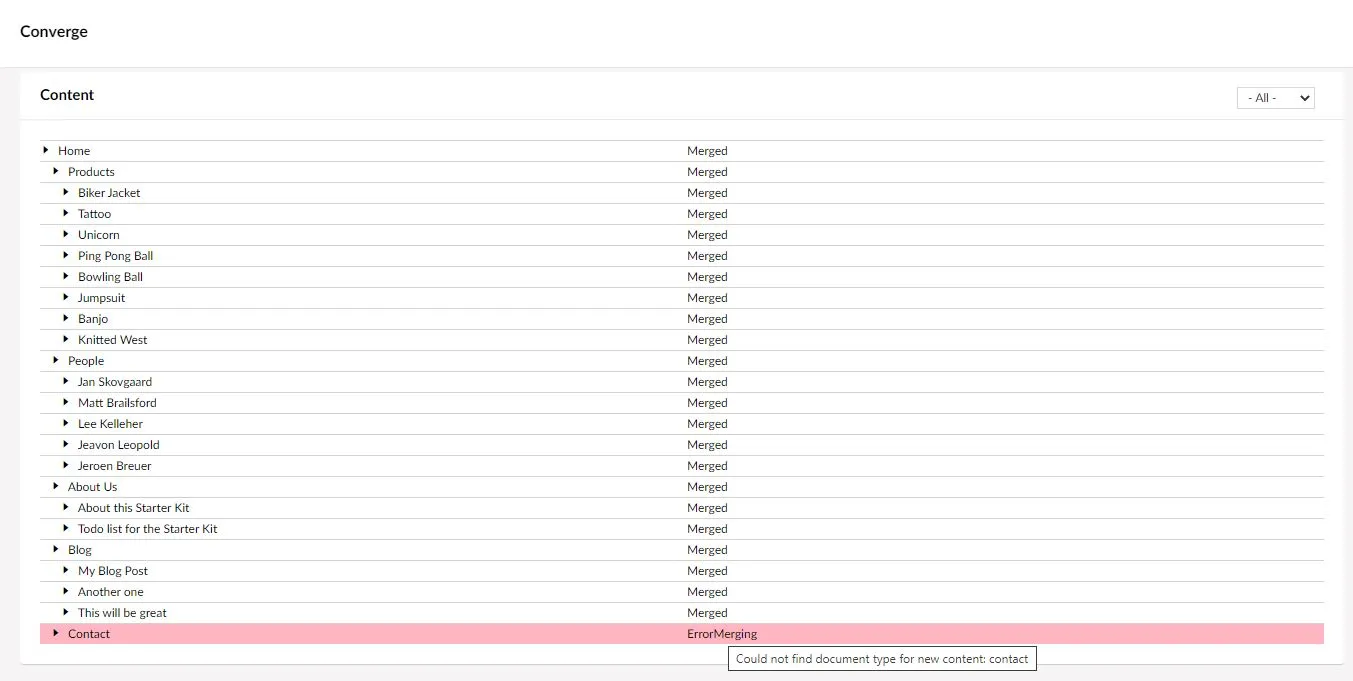Open the All filter dropdown
The height and width of the screenshot is (681, 1353).
[x=1275, y=98]
